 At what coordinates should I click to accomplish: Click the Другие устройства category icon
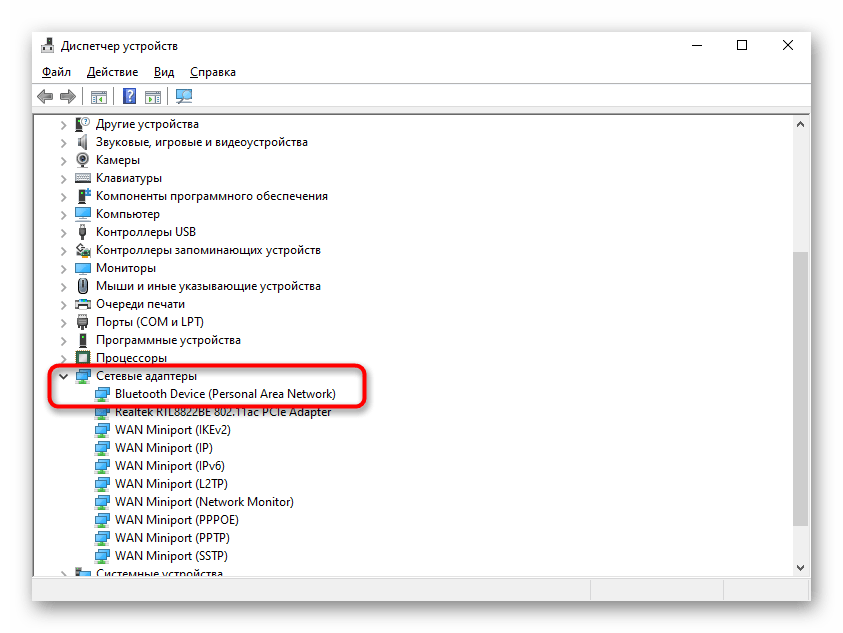click(82, 124)
